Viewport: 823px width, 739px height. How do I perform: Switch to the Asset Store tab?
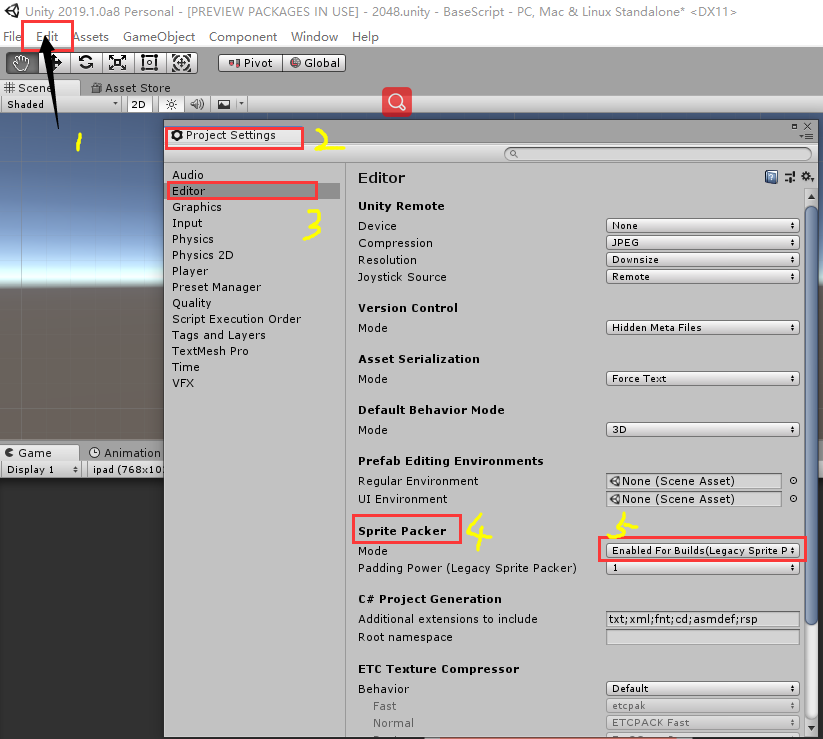(x=131, y=88)
